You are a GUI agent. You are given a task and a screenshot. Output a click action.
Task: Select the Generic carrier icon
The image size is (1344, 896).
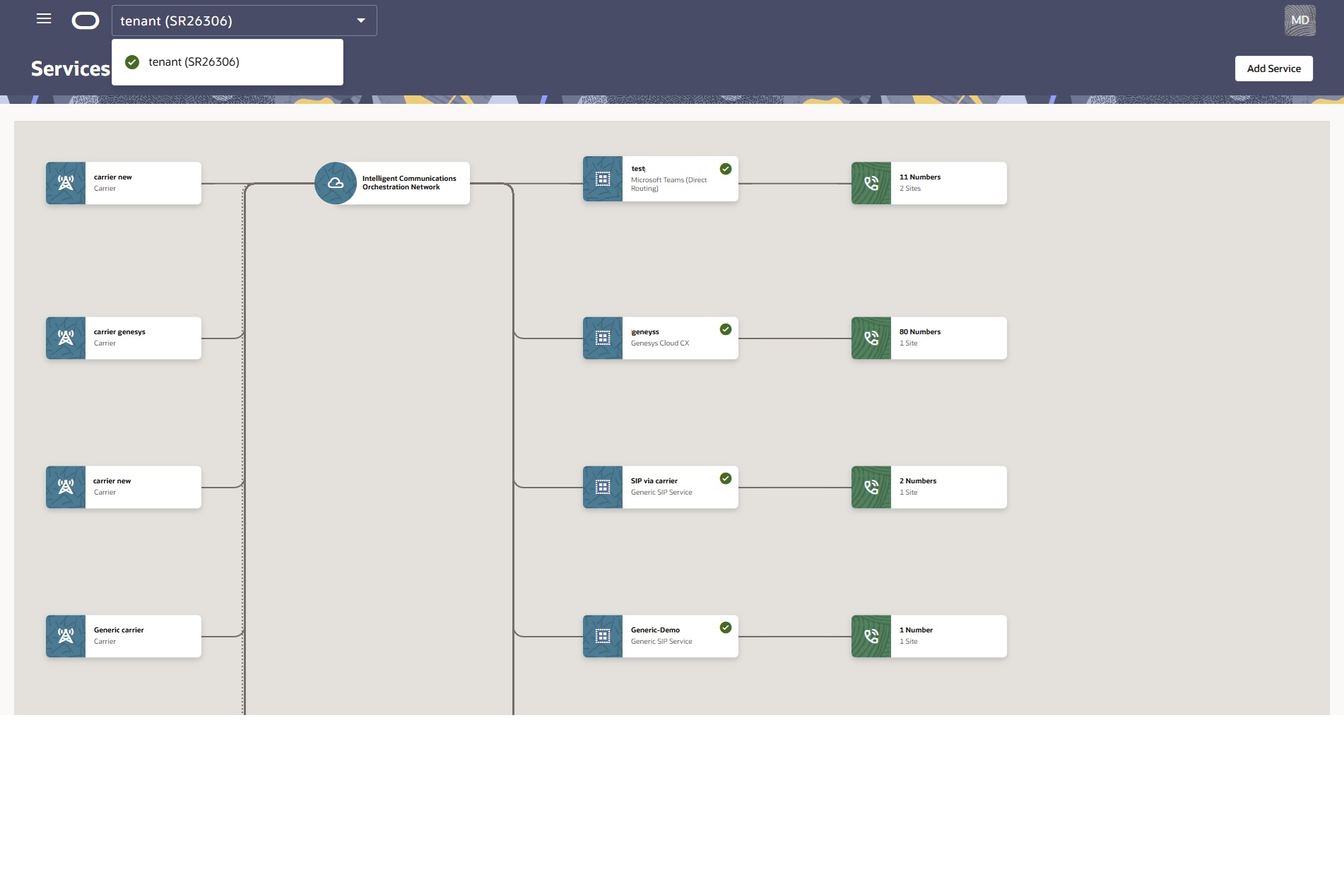65,636
